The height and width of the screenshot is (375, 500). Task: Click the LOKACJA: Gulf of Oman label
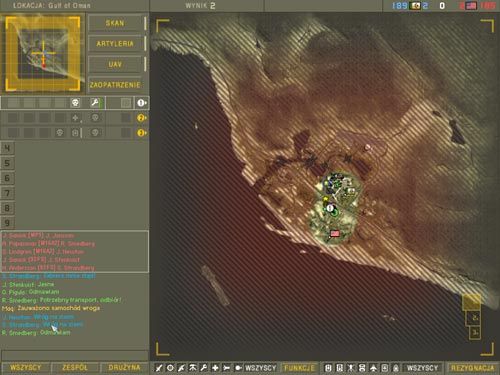click(x=52, y=5)
